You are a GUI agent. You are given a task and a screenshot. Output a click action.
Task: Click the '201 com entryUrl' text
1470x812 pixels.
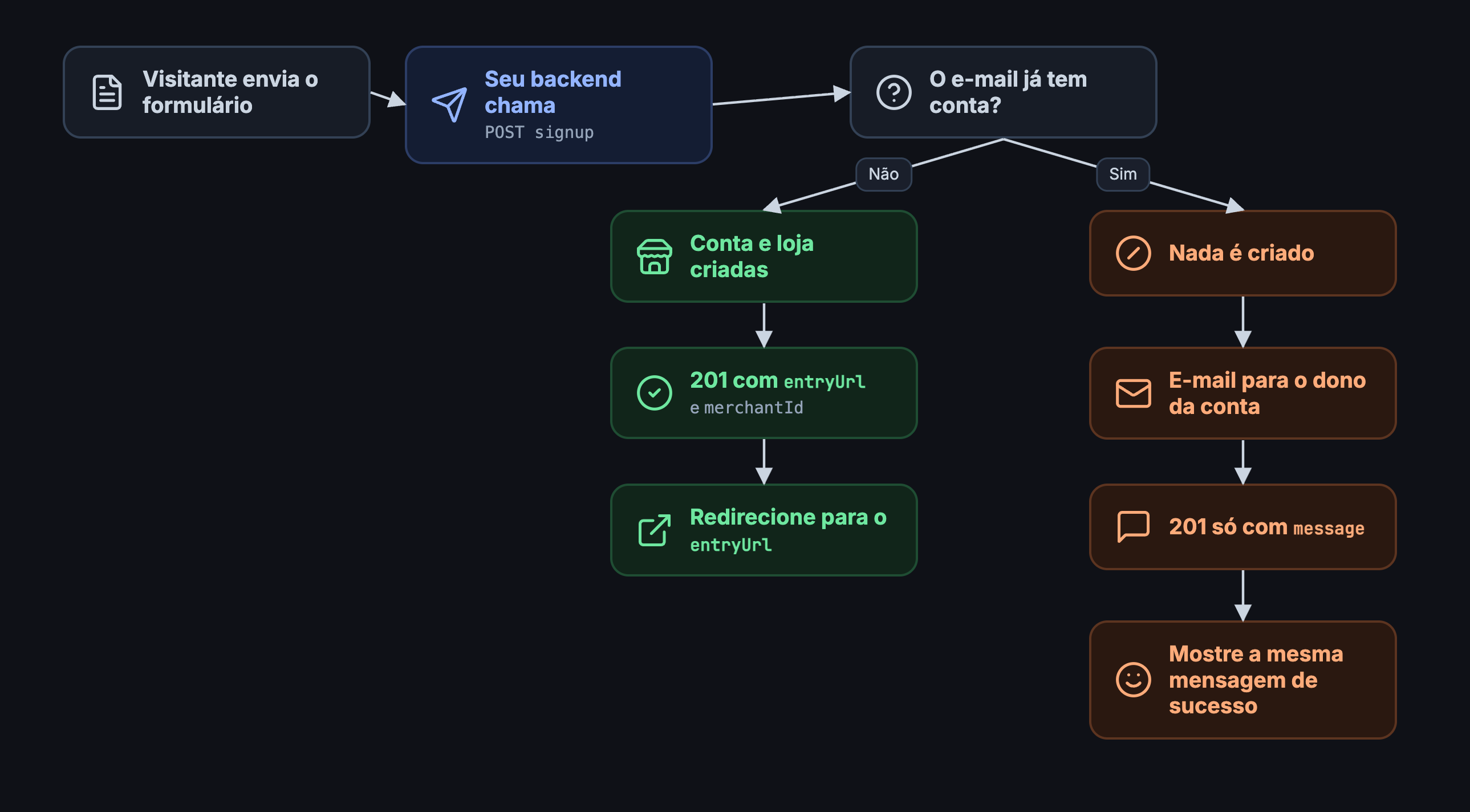pos(777,380)
